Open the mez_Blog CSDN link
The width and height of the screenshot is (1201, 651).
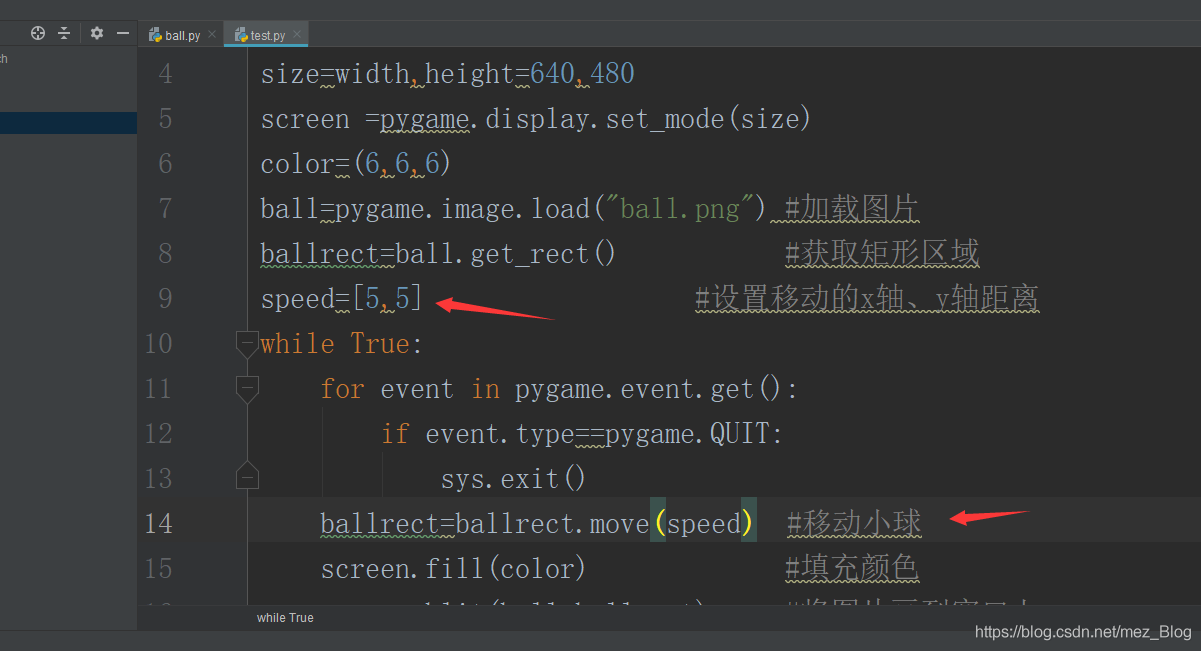1082,631
